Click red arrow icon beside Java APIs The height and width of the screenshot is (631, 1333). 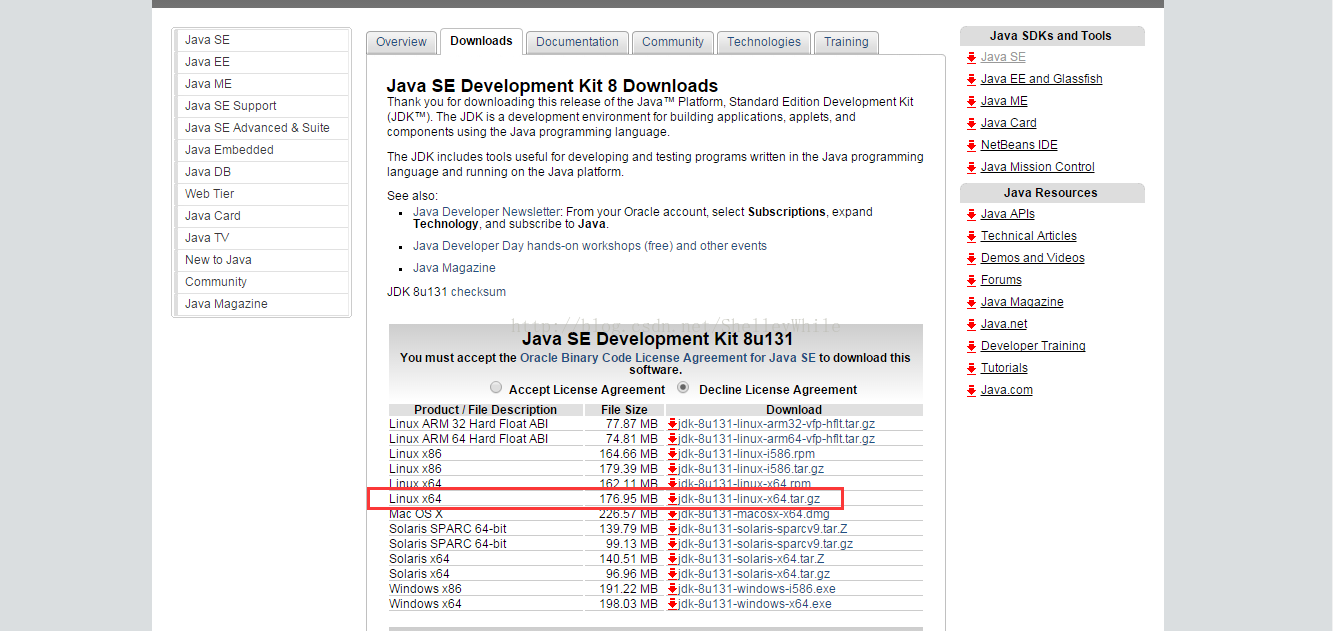point(971,214)
